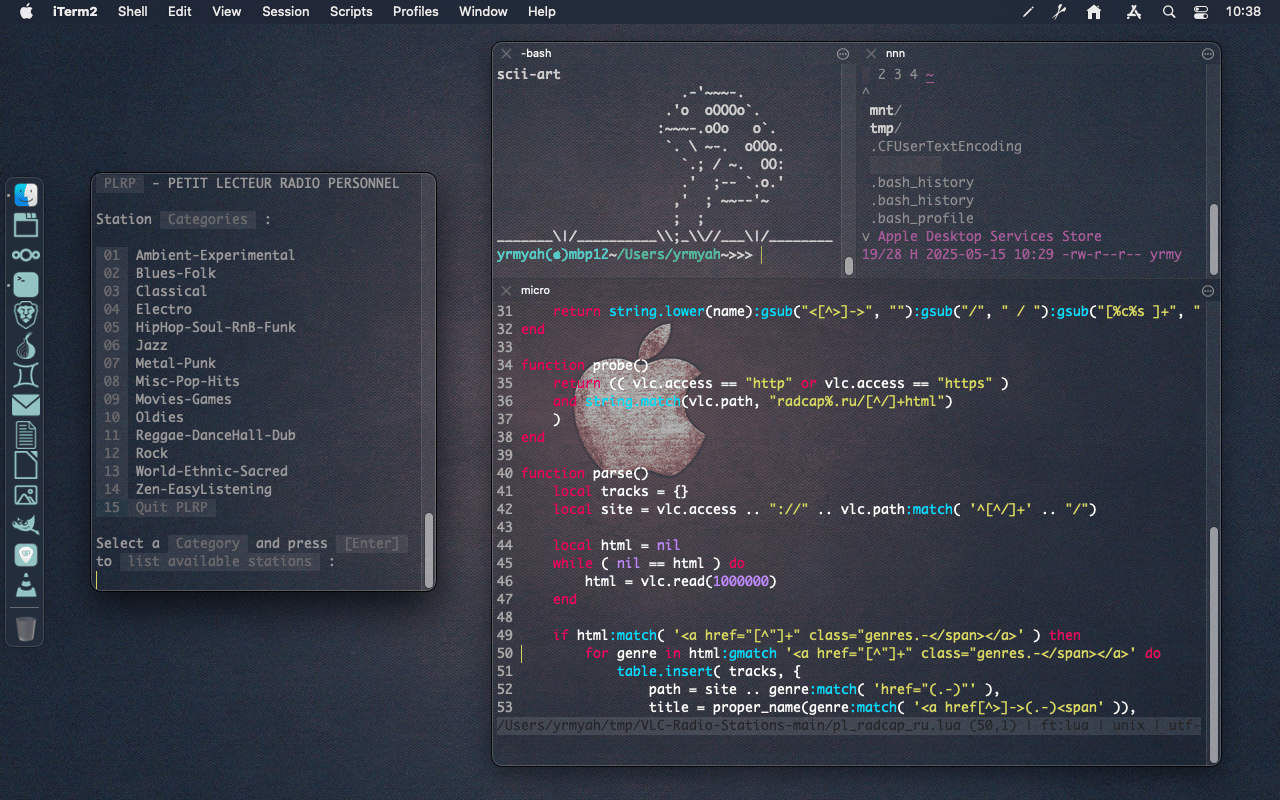
Task: Open the Trash in the dock
Action: [26, 628]
